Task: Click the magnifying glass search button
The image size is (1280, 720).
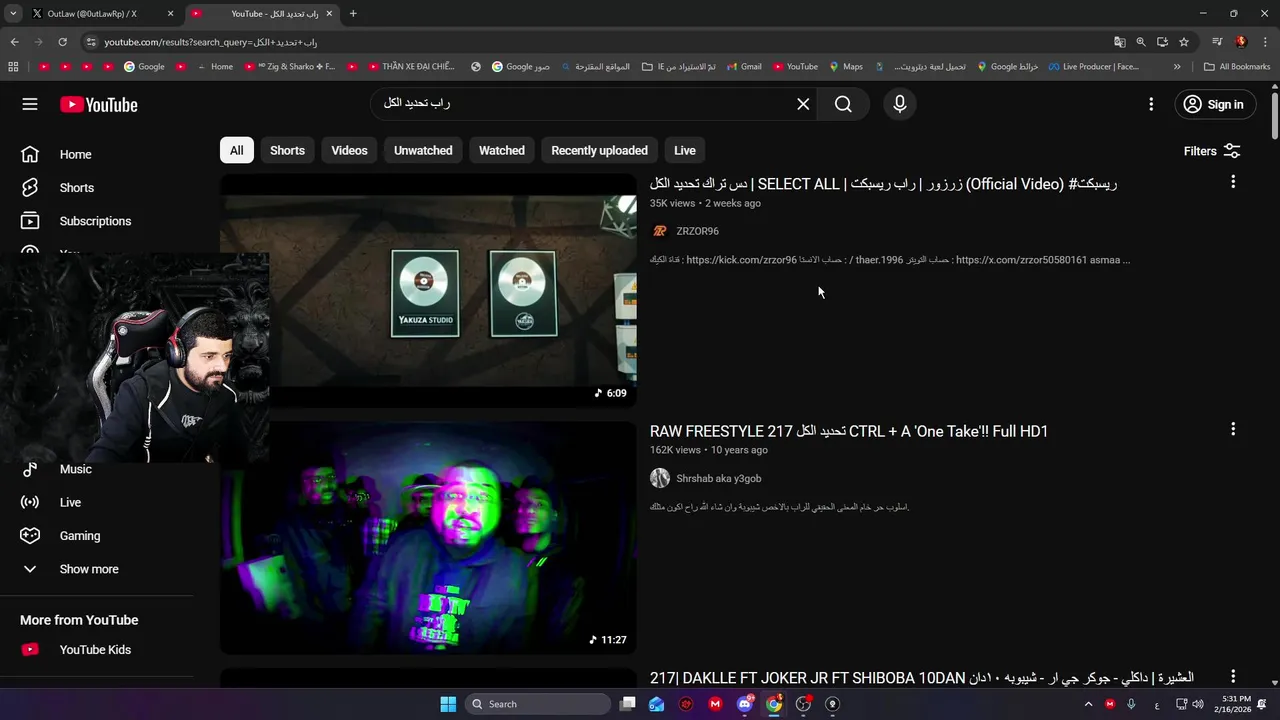Action: 843,104
